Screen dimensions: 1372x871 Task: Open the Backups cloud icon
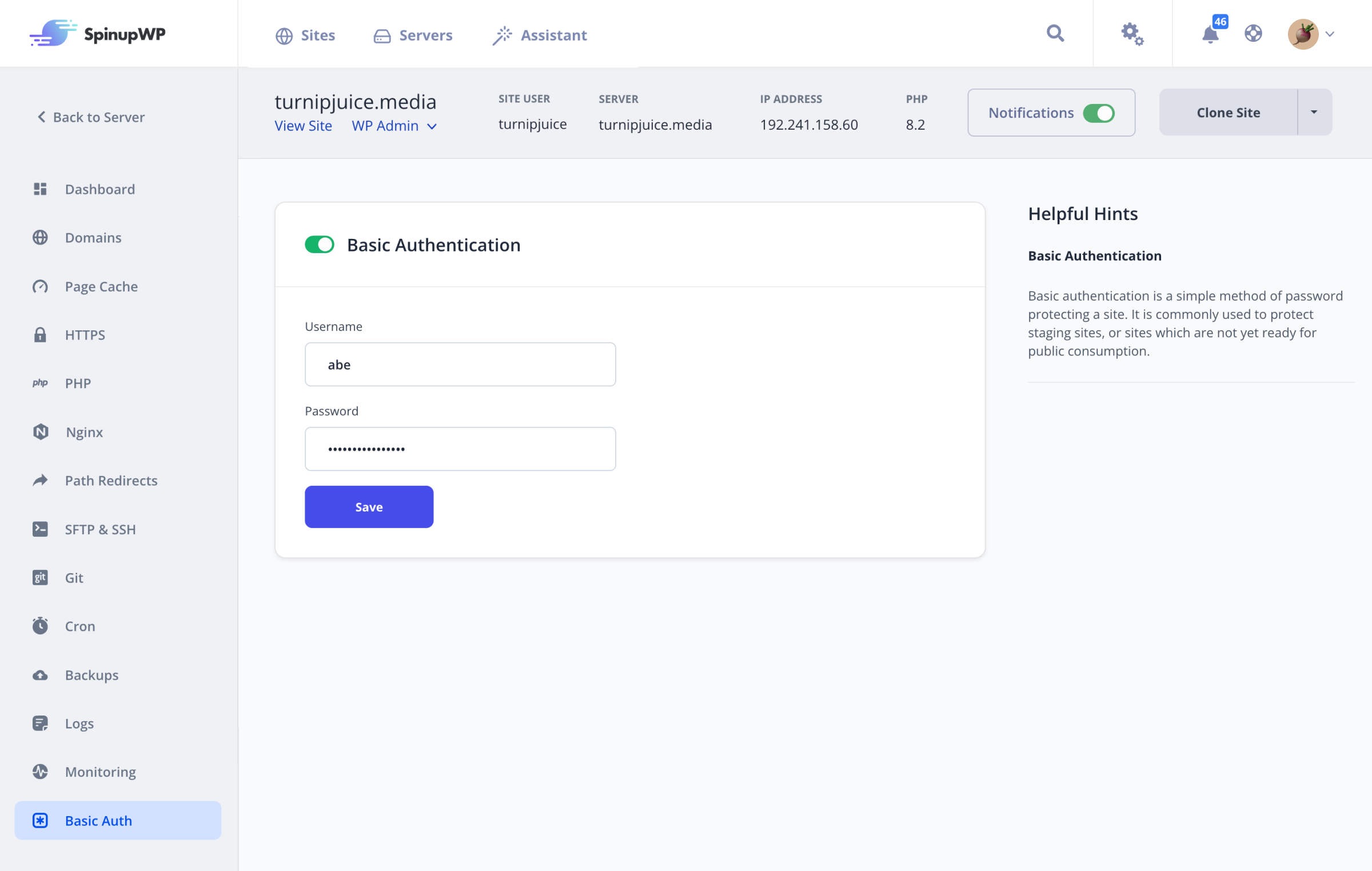pos(40,674)
